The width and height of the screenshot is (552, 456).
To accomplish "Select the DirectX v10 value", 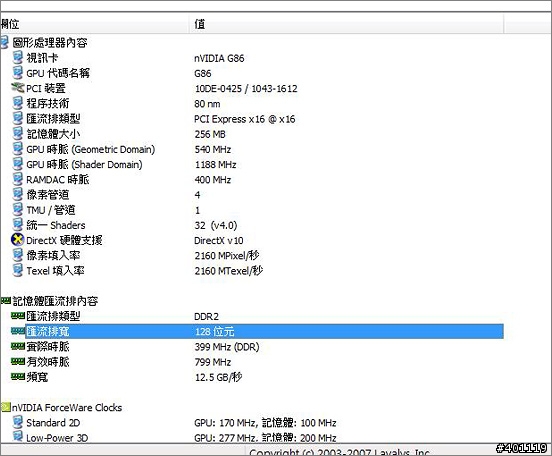I will (219, 241).
